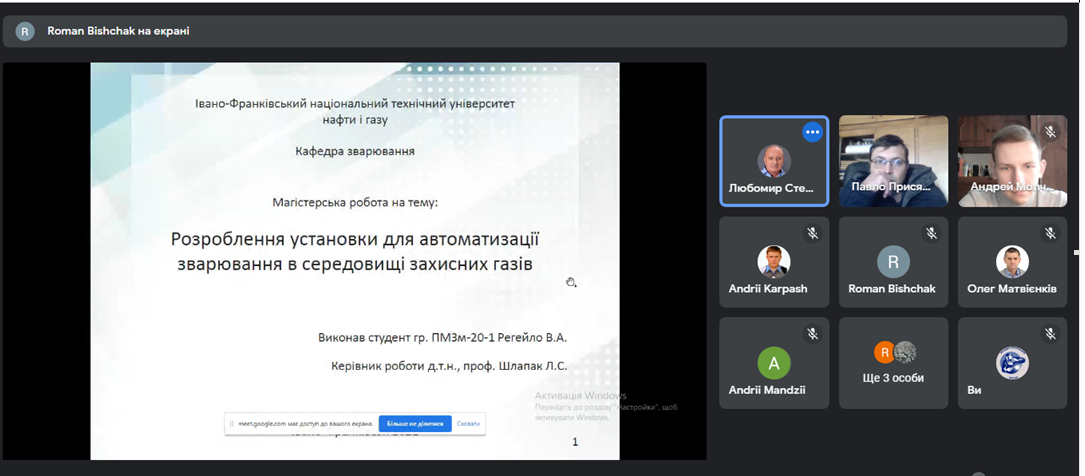Screen dimensions: 1085x476
Task: Click the 'Roman Bishchak на екрані' banner
Action: [x=118, y=31]
